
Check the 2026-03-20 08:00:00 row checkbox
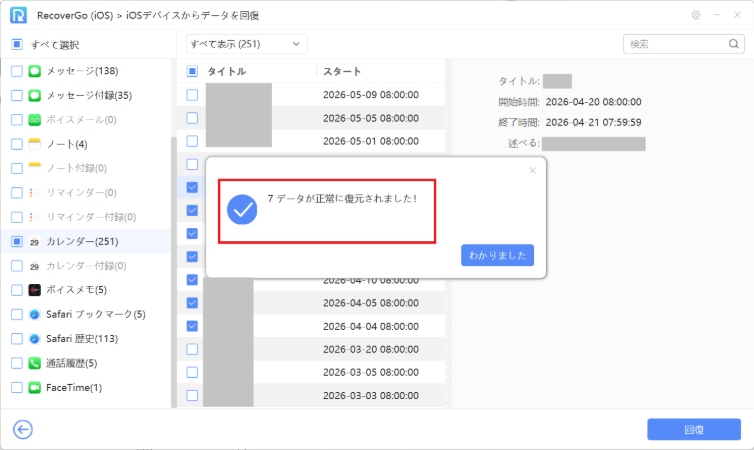tap(192, 349)
